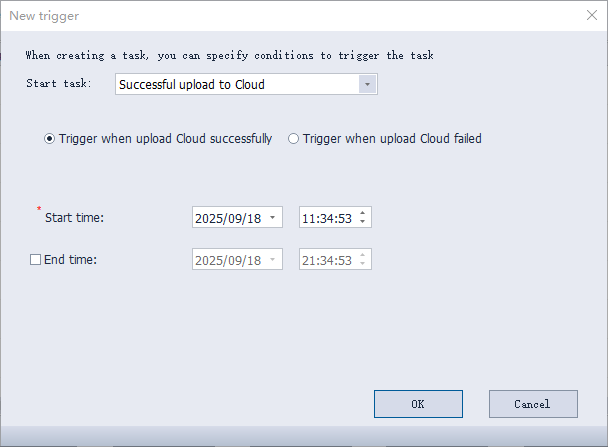The width and height of the screenshot is (608, 447).
Task: Increment End time using the up arrow
Action: [x=363, y=255]
